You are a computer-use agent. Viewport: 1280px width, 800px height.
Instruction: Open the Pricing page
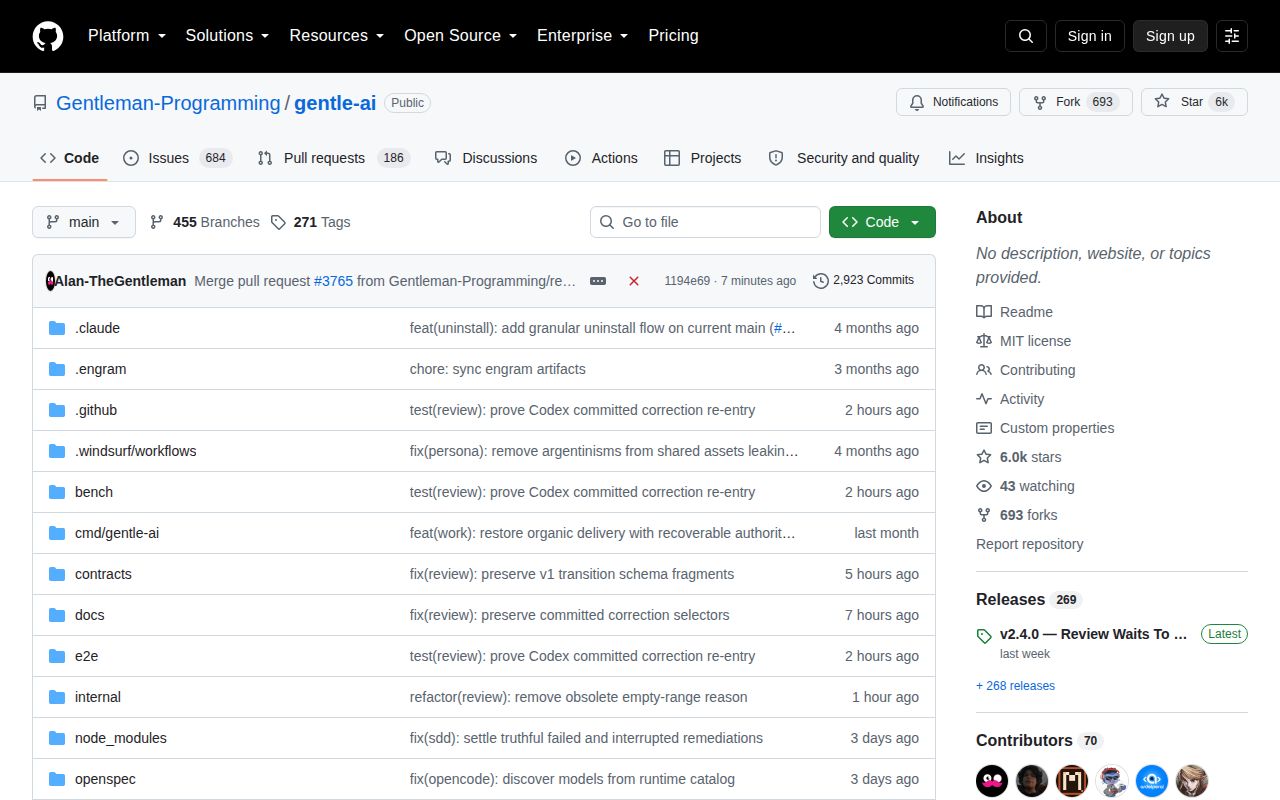673,36
